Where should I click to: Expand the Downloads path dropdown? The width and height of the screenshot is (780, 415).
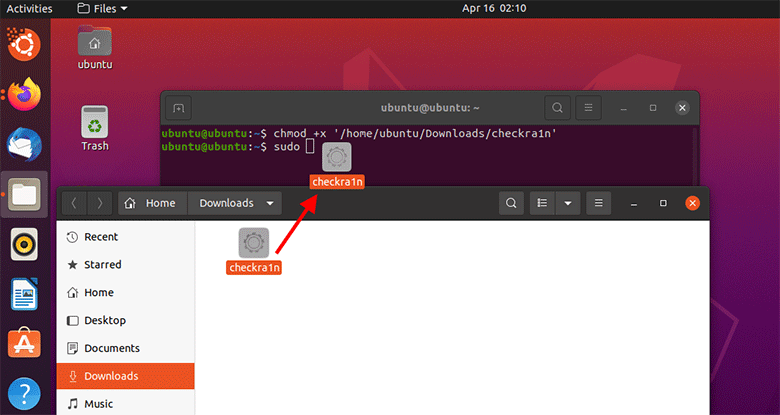point(270,203)
